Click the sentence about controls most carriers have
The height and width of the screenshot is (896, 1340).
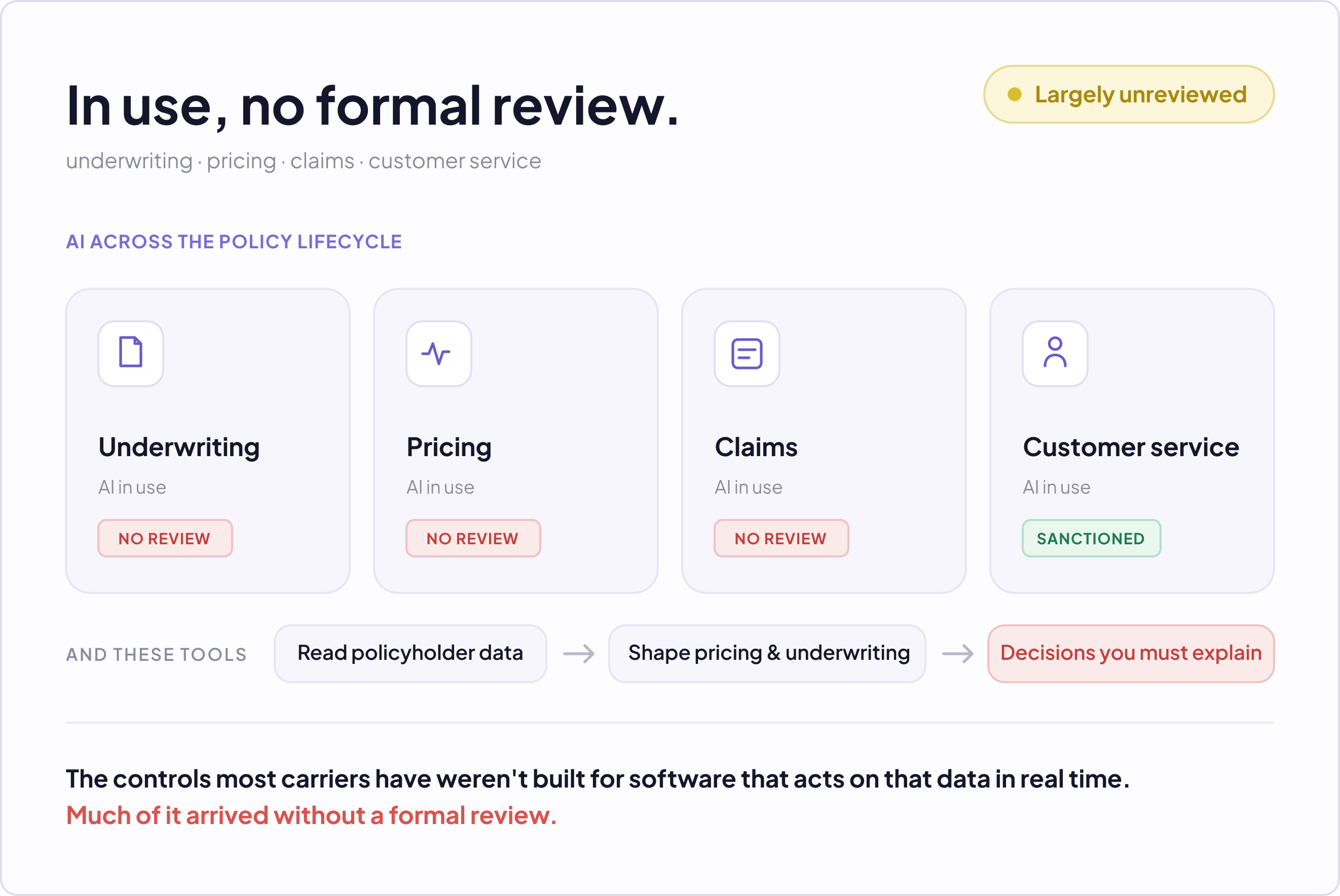coord(598,779)
